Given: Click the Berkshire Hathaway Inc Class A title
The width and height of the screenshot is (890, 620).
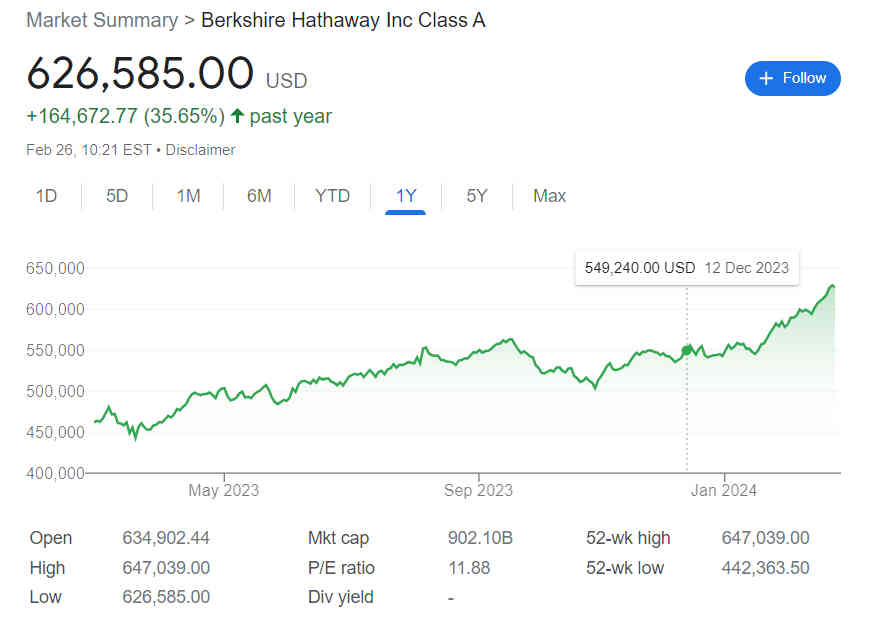Looking at the screenshot, I should tap(343, 20).
